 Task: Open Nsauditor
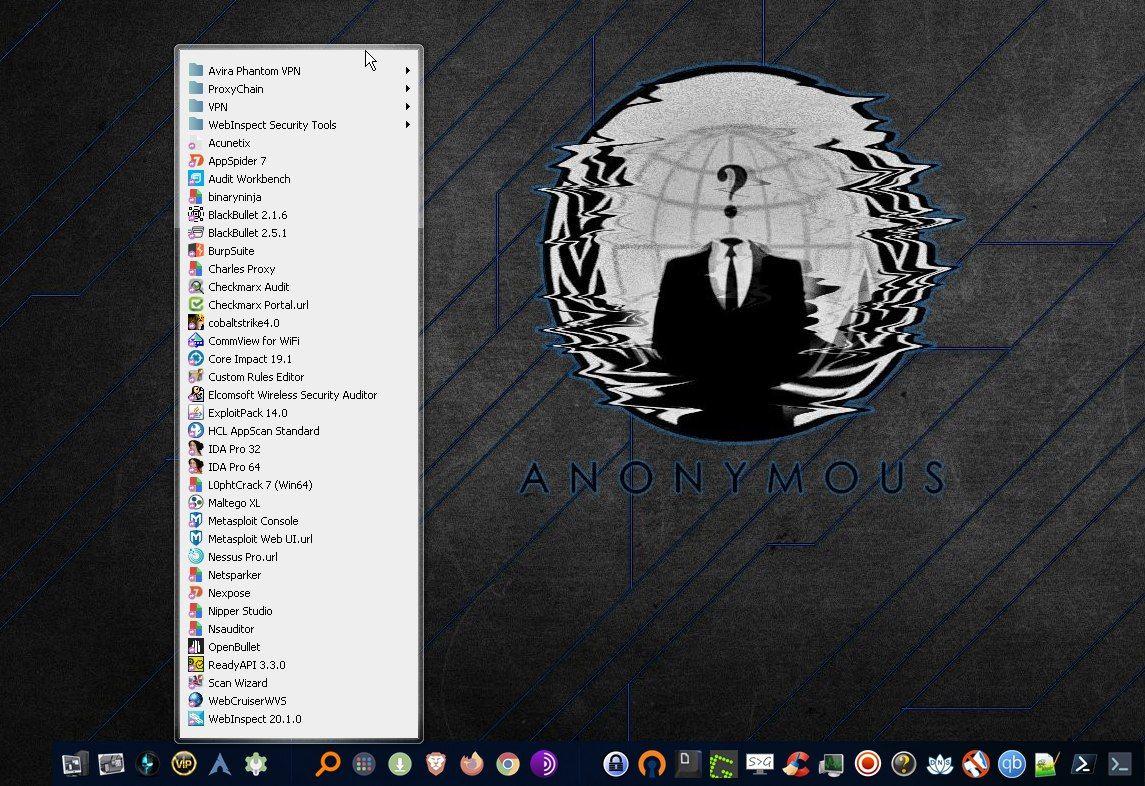coord(299,629)
